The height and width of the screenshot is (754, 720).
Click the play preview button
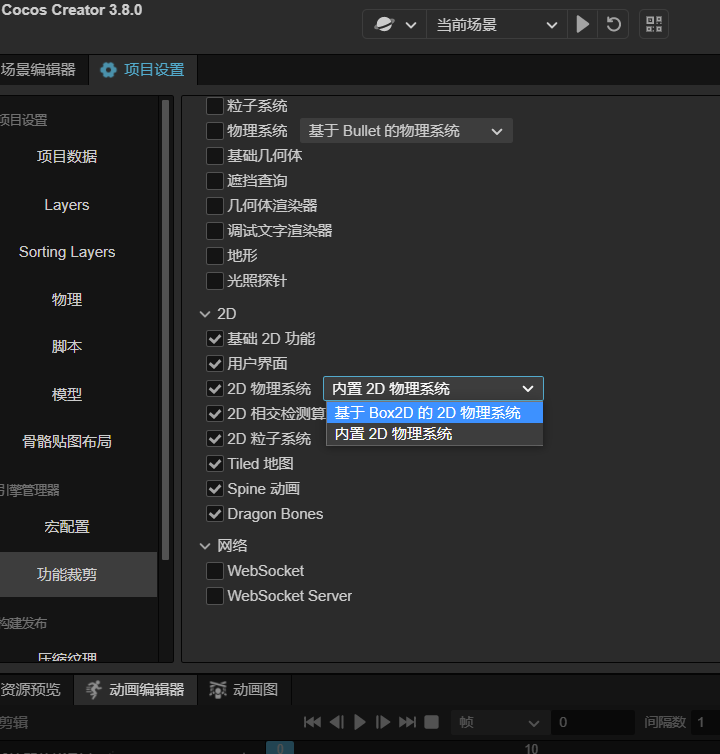[x=582, y=24]
